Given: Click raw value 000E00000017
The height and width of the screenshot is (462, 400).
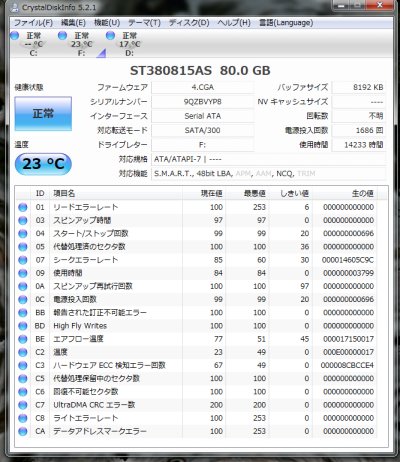Looking at the screenshot, I should pos(348,352).
